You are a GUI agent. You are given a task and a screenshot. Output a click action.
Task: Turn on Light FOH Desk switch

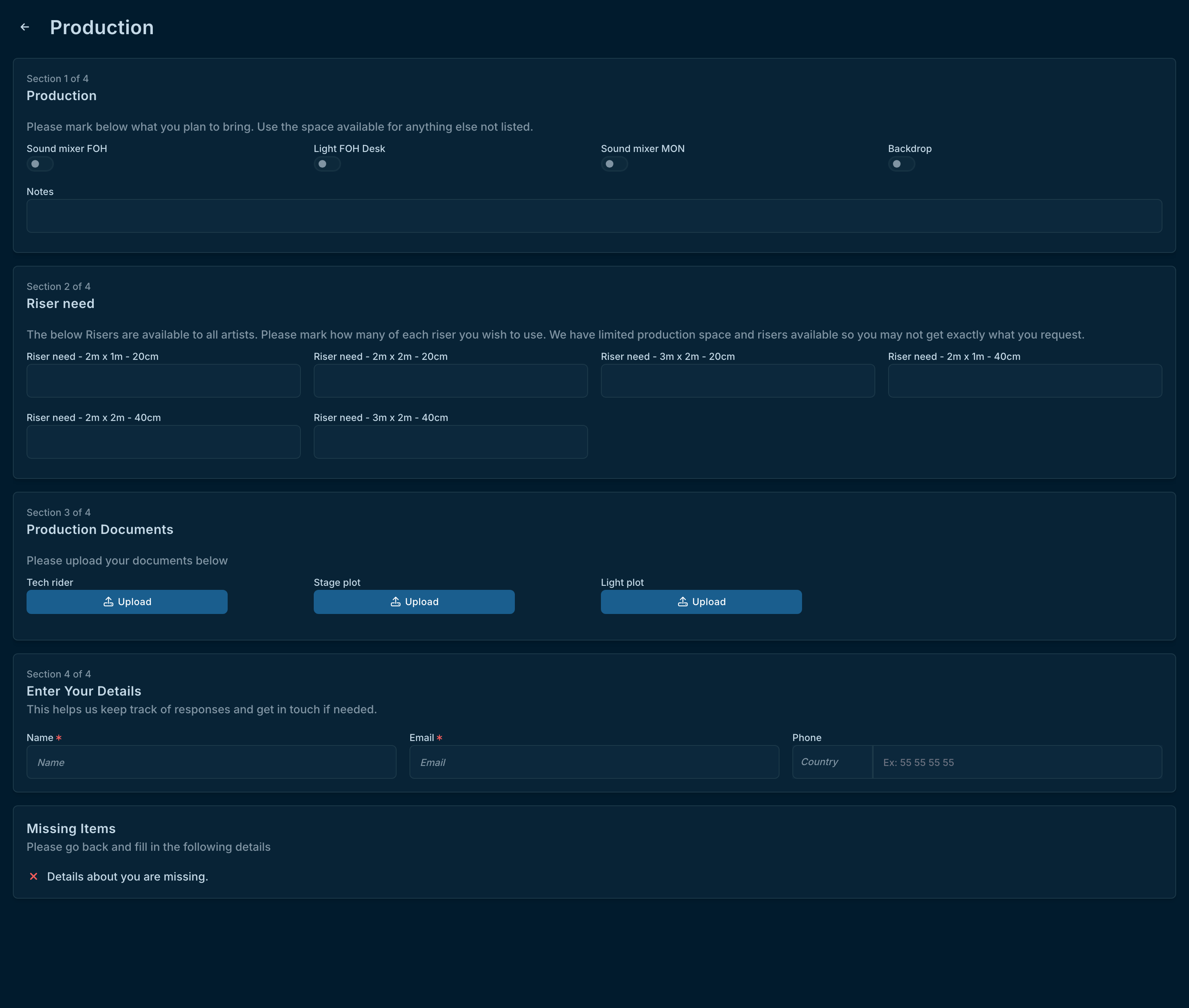[x=327, y=164]
